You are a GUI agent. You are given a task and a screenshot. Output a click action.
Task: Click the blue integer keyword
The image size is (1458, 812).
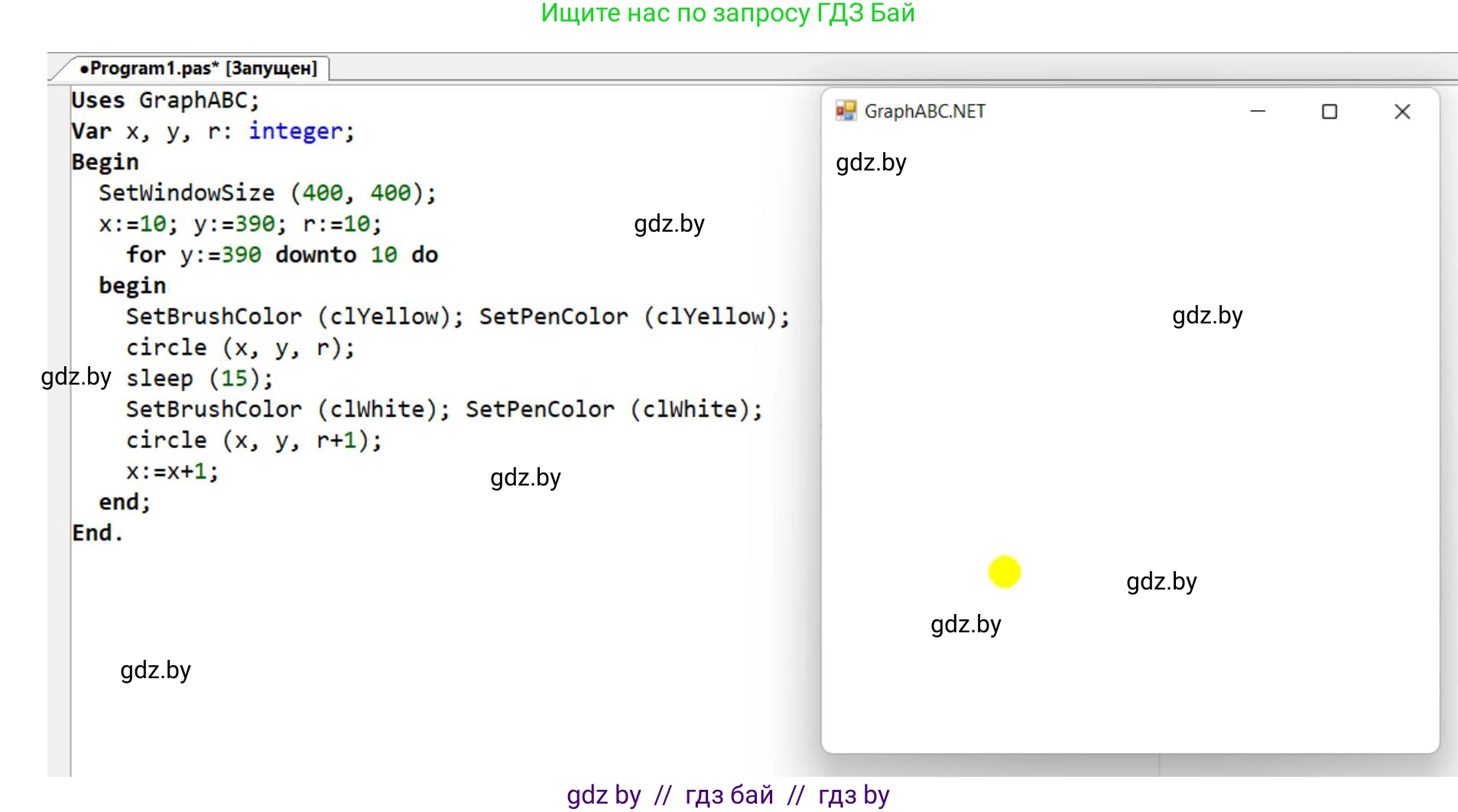click(x=295, y=132)
